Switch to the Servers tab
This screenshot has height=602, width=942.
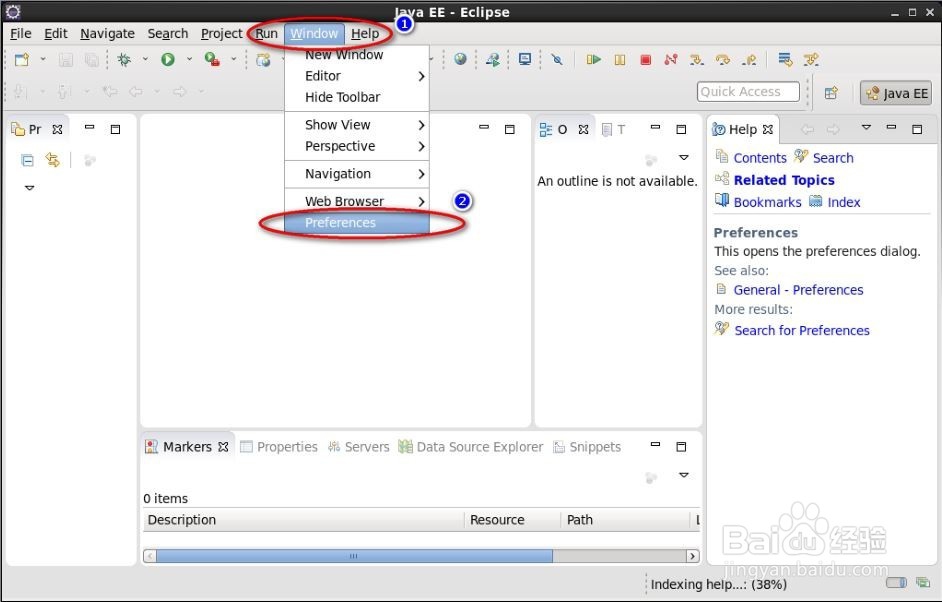click(x=359, y=447)
